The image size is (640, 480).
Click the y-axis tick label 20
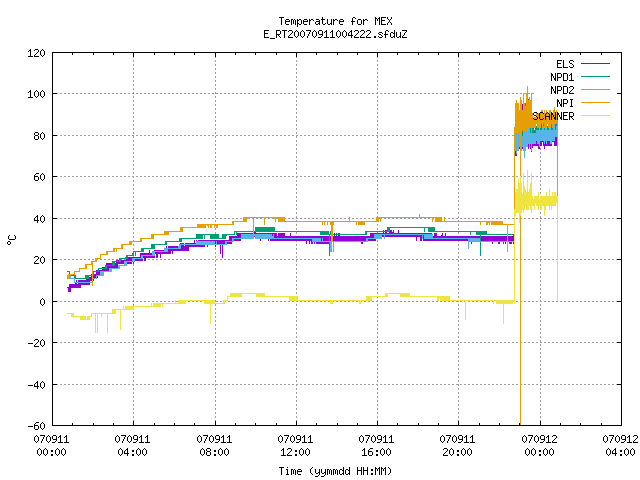coord(39,260)
